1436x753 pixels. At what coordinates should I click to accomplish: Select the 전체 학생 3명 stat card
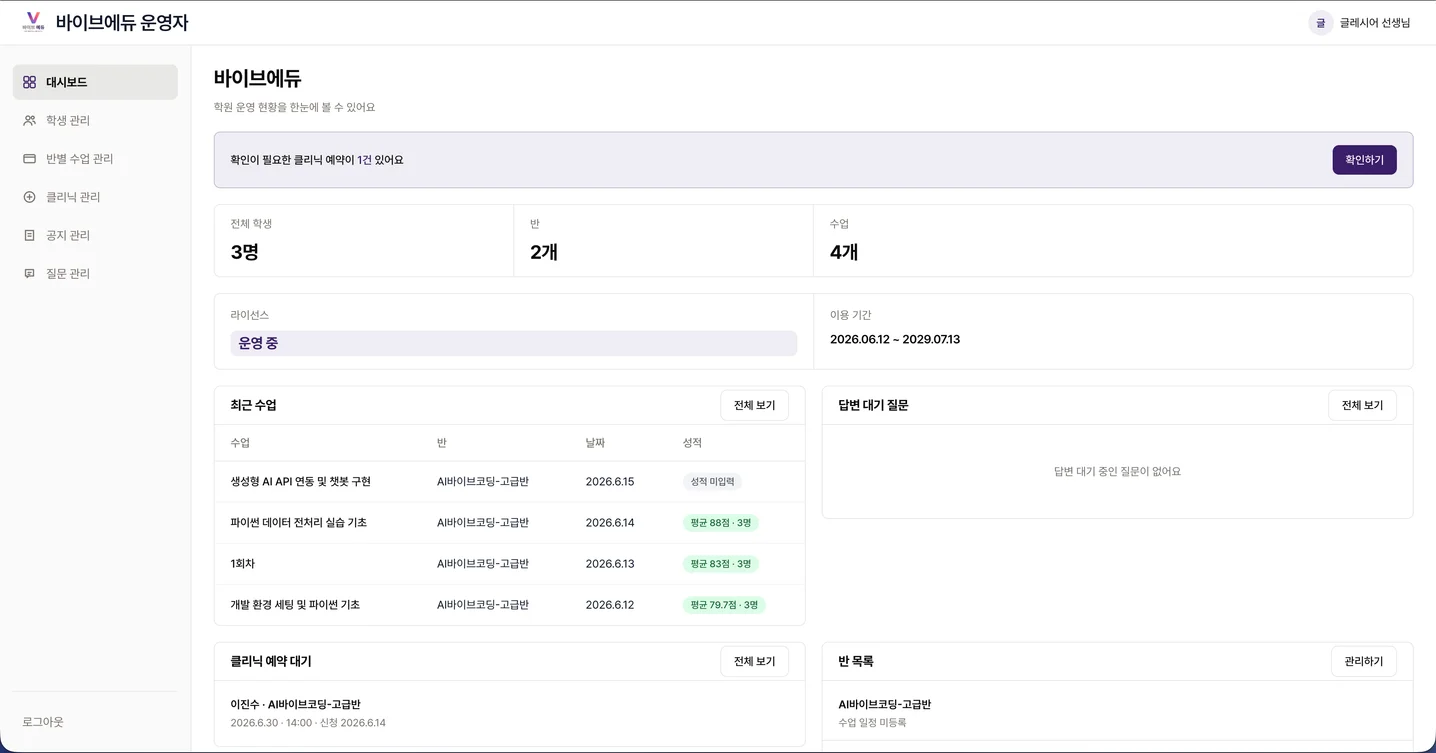pos(364,240)
